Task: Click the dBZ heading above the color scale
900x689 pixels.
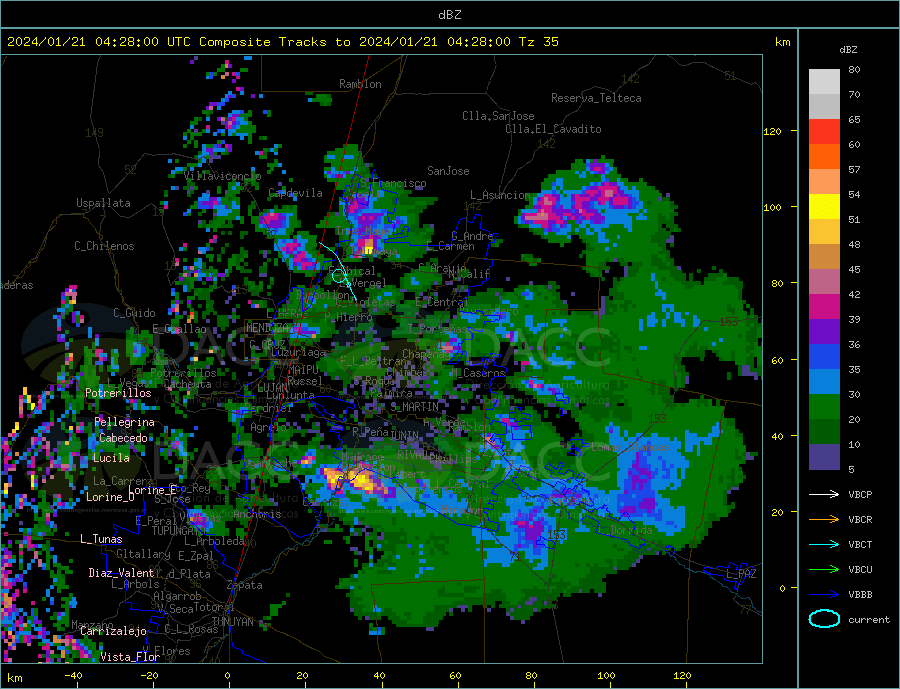Action: [848, 50]
